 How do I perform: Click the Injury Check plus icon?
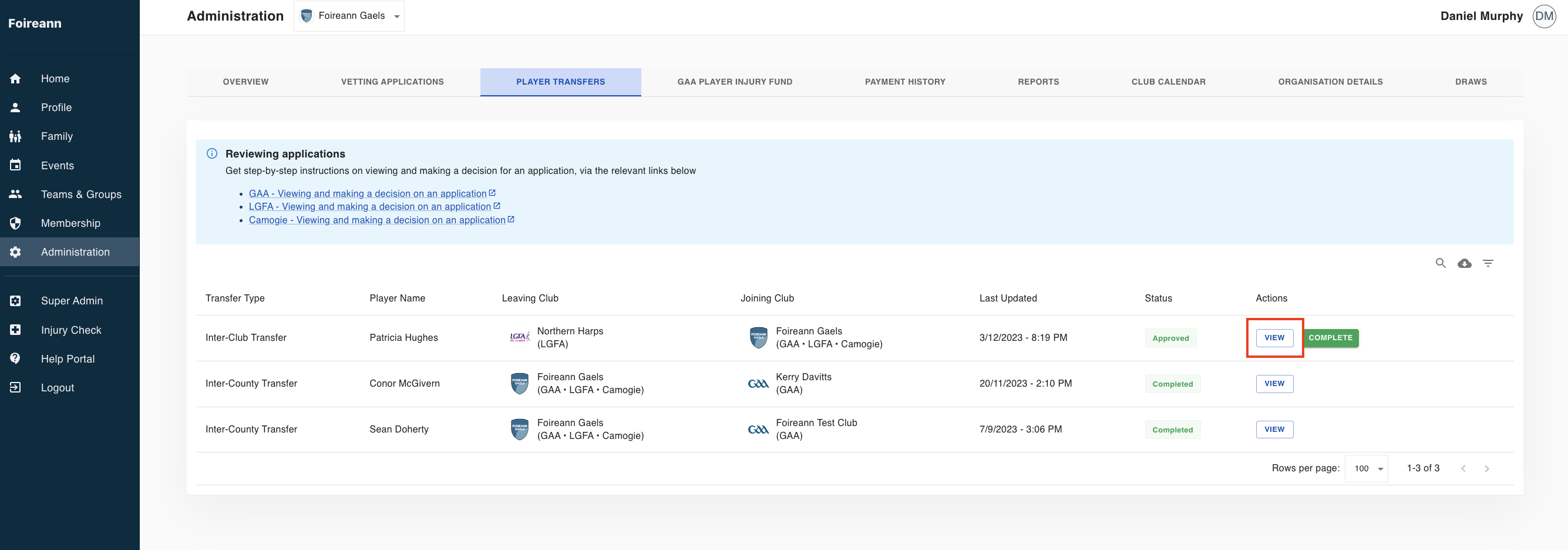pyautogui.click(x=15, y=330)
